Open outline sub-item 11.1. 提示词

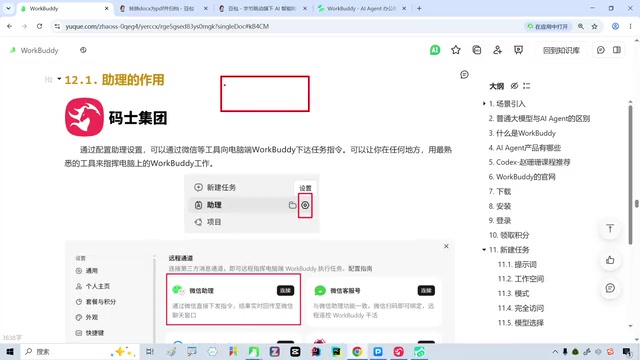[517, 264]
